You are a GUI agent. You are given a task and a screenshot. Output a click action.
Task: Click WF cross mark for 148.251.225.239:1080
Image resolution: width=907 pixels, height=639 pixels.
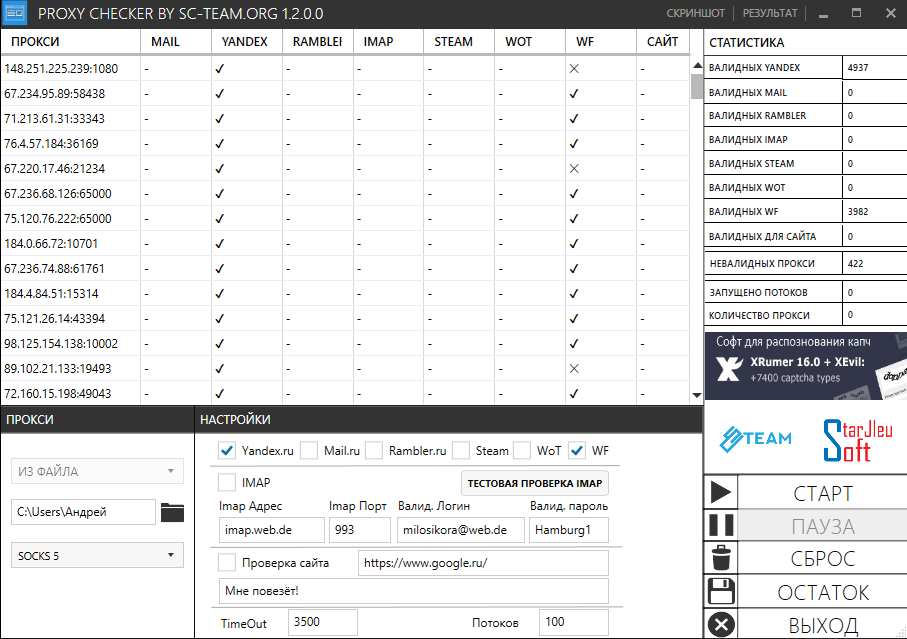point(574,69)
